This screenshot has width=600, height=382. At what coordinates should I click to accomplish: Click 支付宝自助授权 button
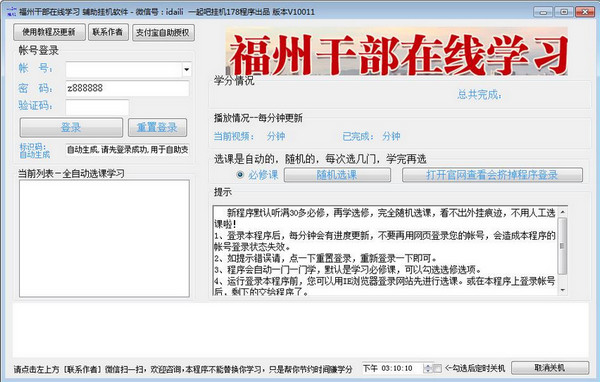pos(163,32)
